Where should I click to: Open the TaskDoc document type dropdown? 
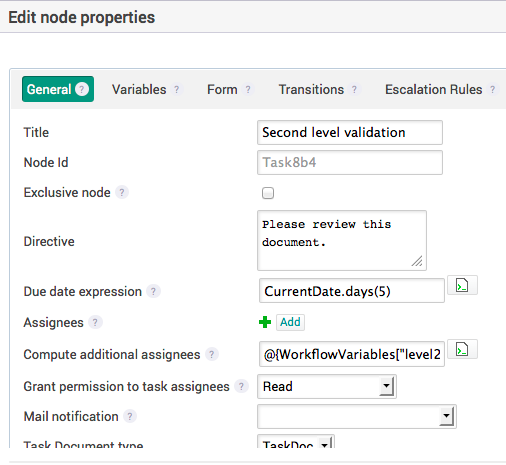point(296,442)
